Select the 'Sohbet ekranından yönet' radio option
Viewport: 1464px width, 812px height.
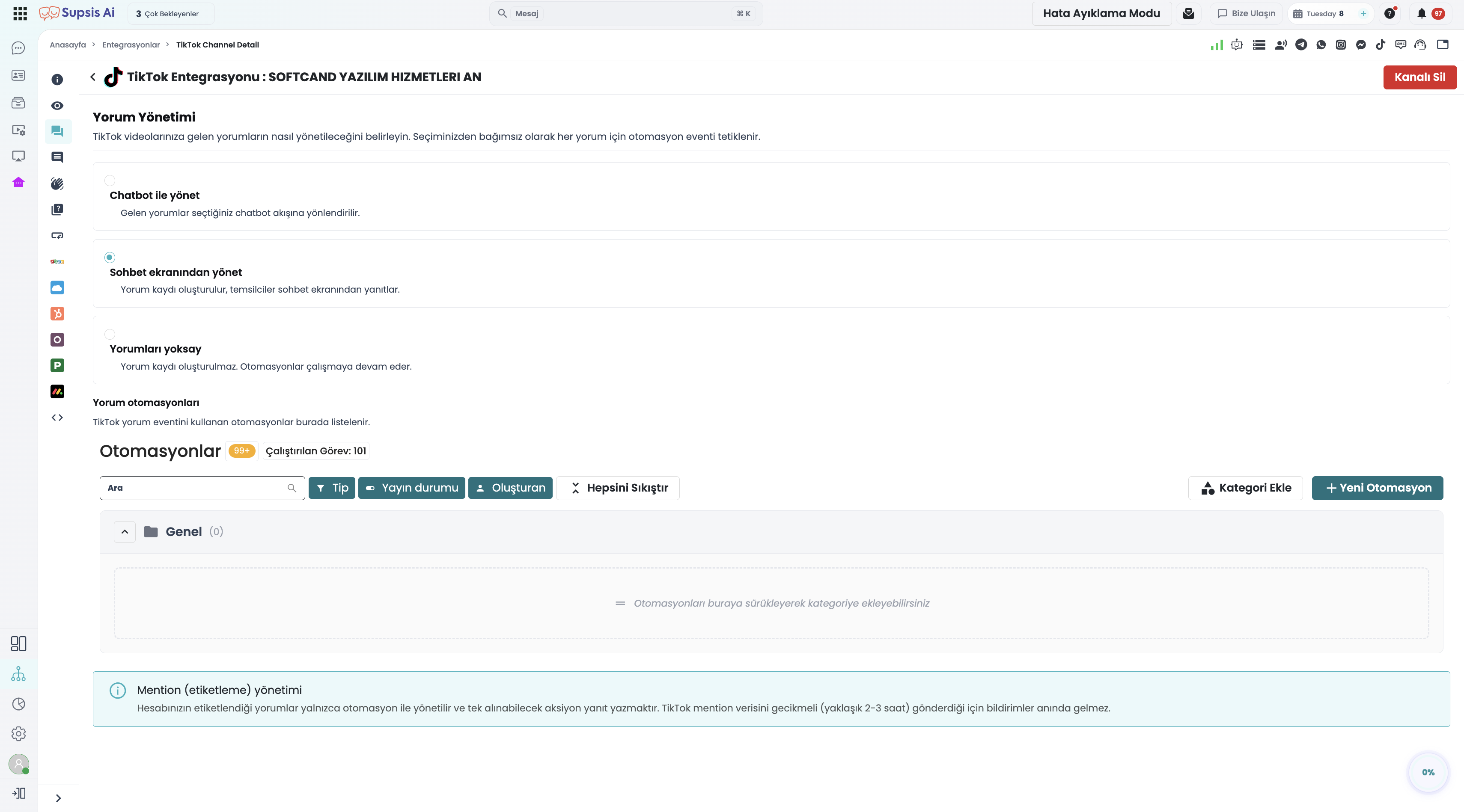[x=110, y=257]
